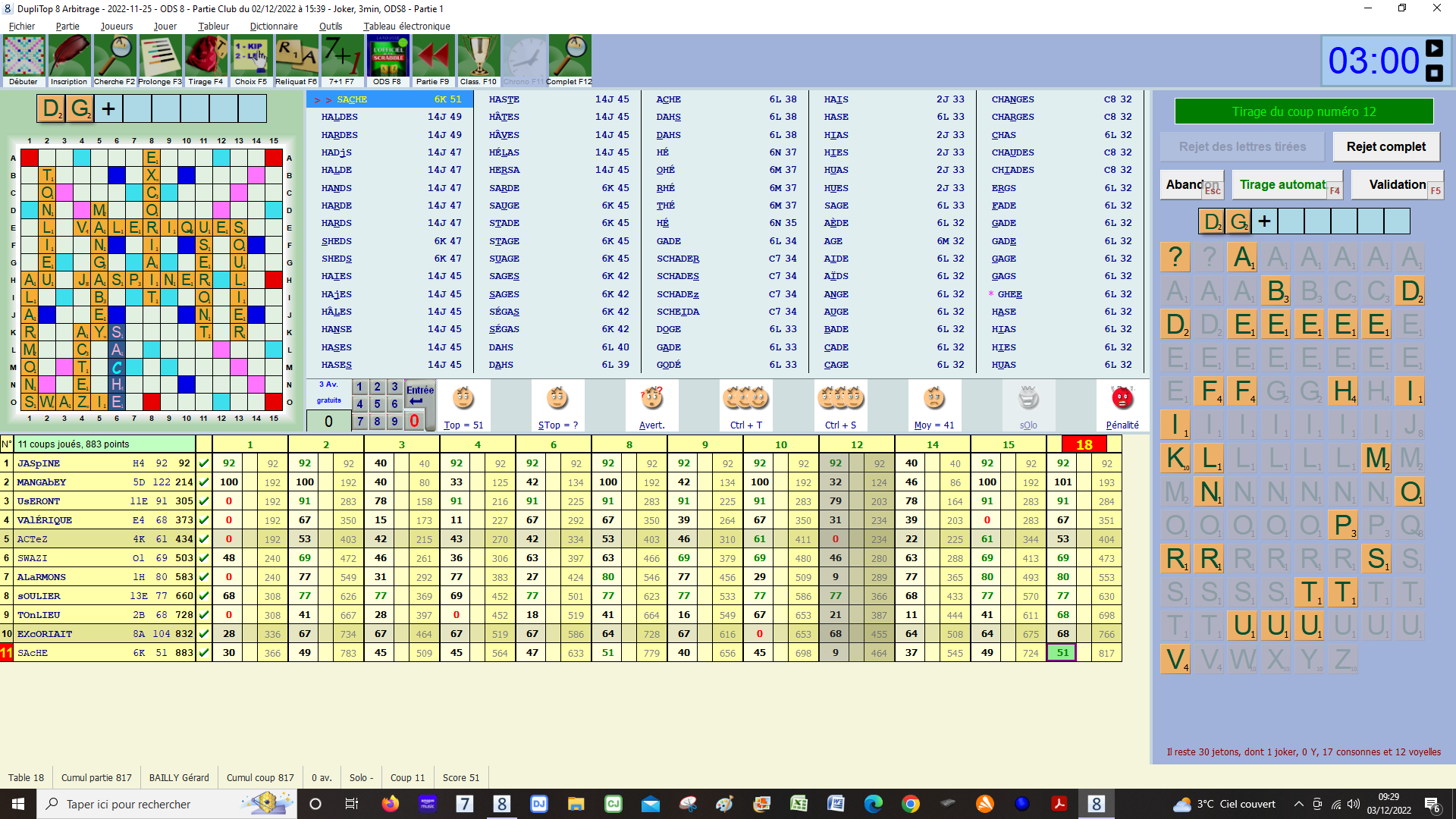Start the 03:00 timer with play button
Image resolution: width=1456 pixels, height=819 pixels.
(1434, 49)
